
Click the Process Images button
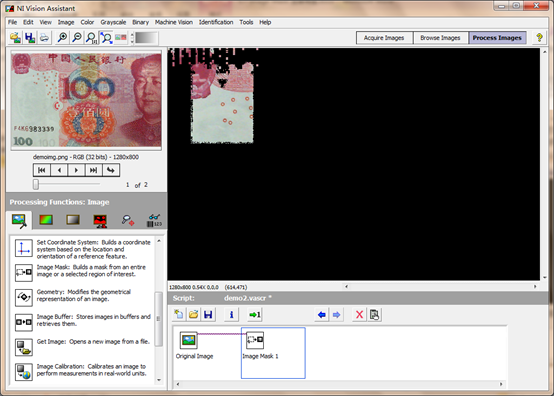point(497,38)
